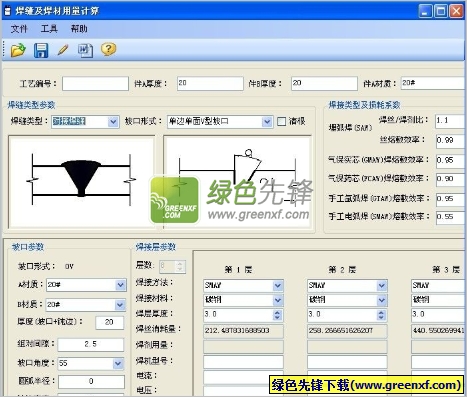Click layer 3 焊层厚度 field showing 3.0

pos(438,315)
